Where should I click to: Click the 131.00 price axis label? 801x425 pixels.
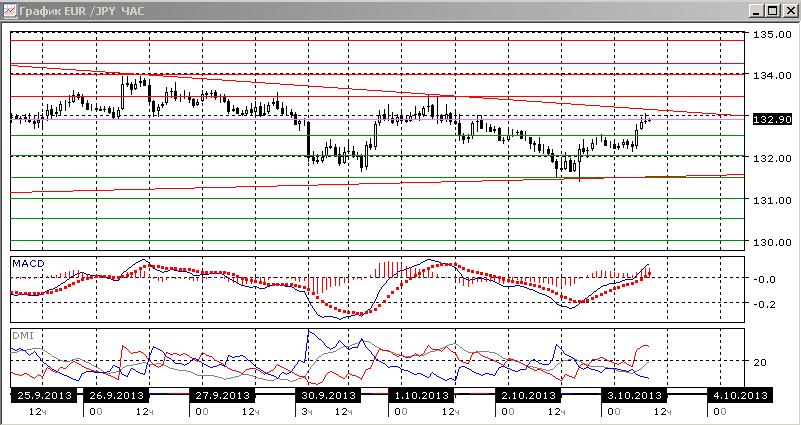[x=772, y=200]
